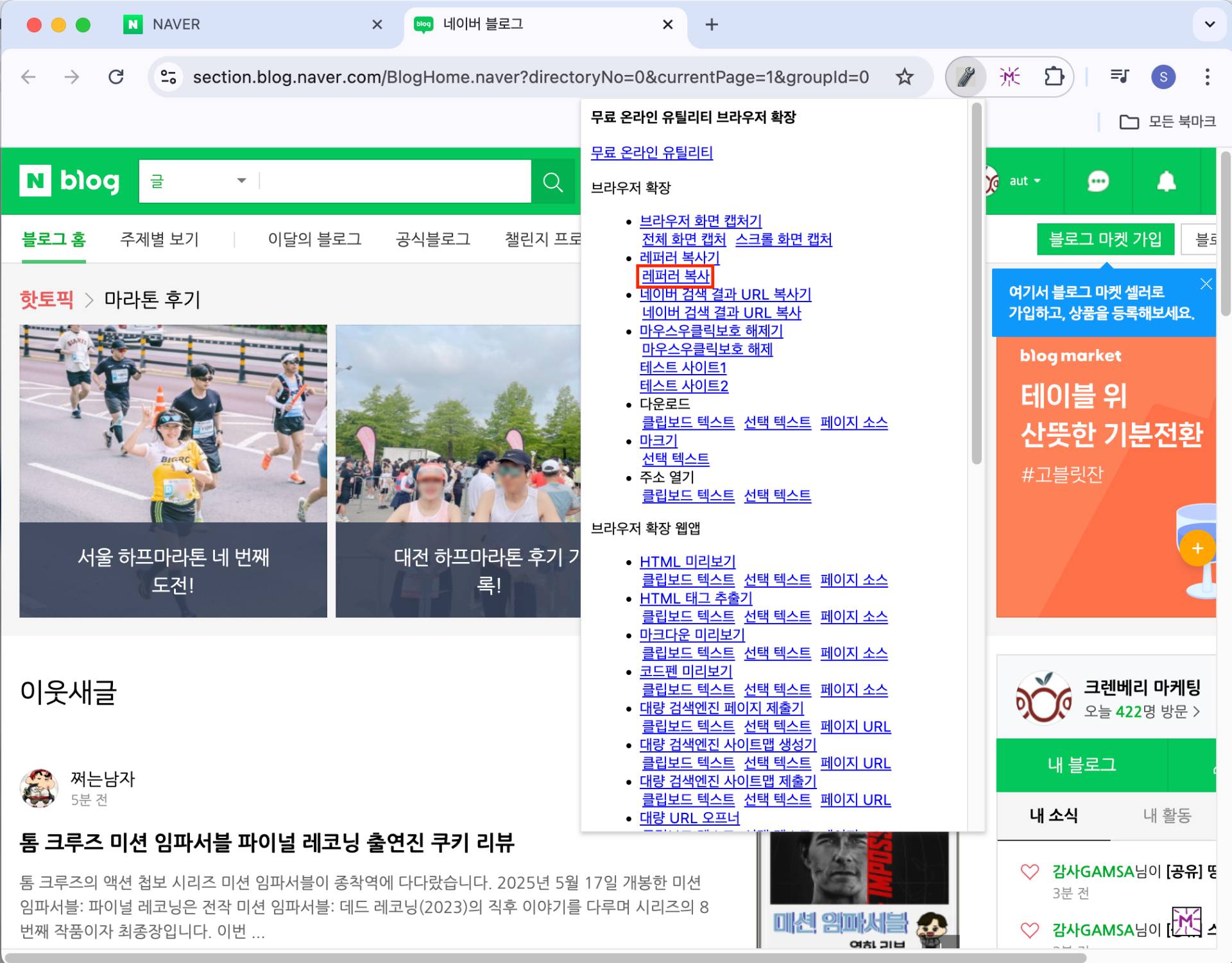Click the green search magnifier button
Viewport: 1232px width, 963px height.
[552, 182]
